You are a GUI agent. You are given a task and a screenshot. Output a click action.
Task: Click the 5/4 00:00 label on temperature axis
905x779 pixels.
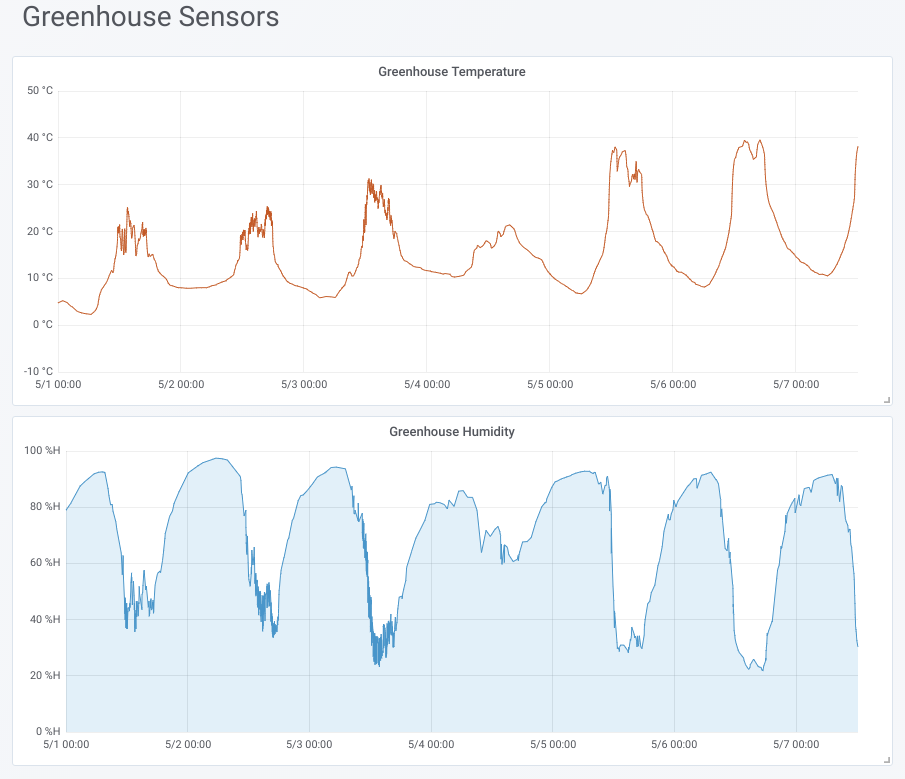[427, 384]
